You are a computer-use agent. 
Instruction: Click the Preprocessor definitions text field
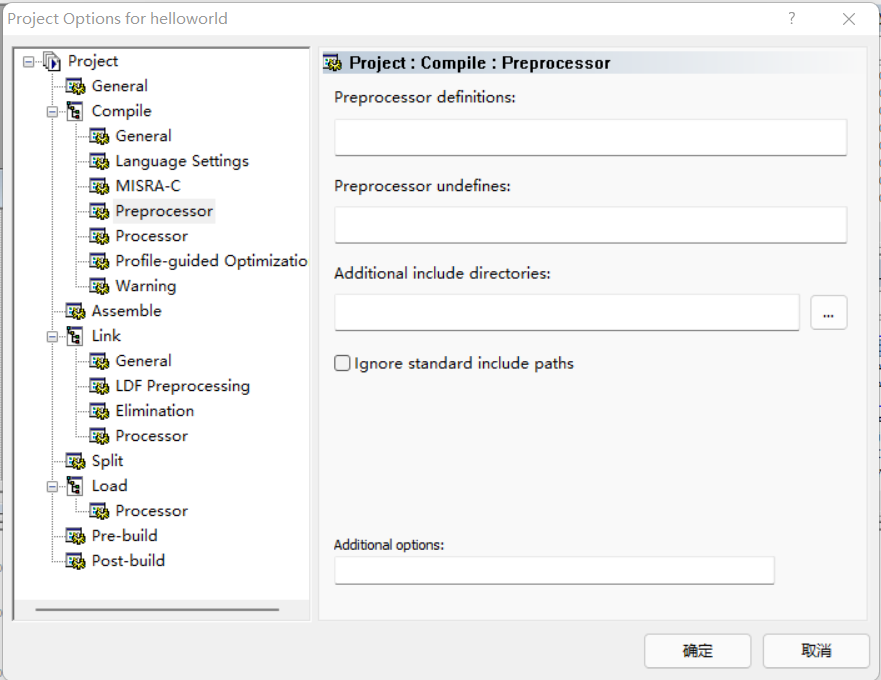[x=591, y=137]
